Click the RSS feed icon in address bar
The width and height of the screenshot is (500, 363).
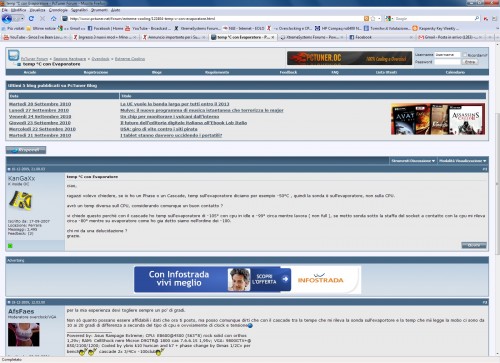pyautogui.click(x=366, y=19)
